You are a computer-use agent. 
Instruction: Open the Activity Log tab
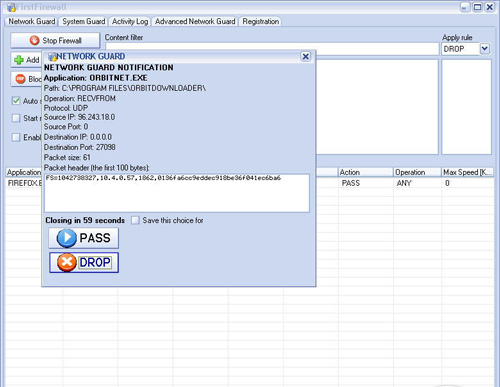(x=130, y=21)
